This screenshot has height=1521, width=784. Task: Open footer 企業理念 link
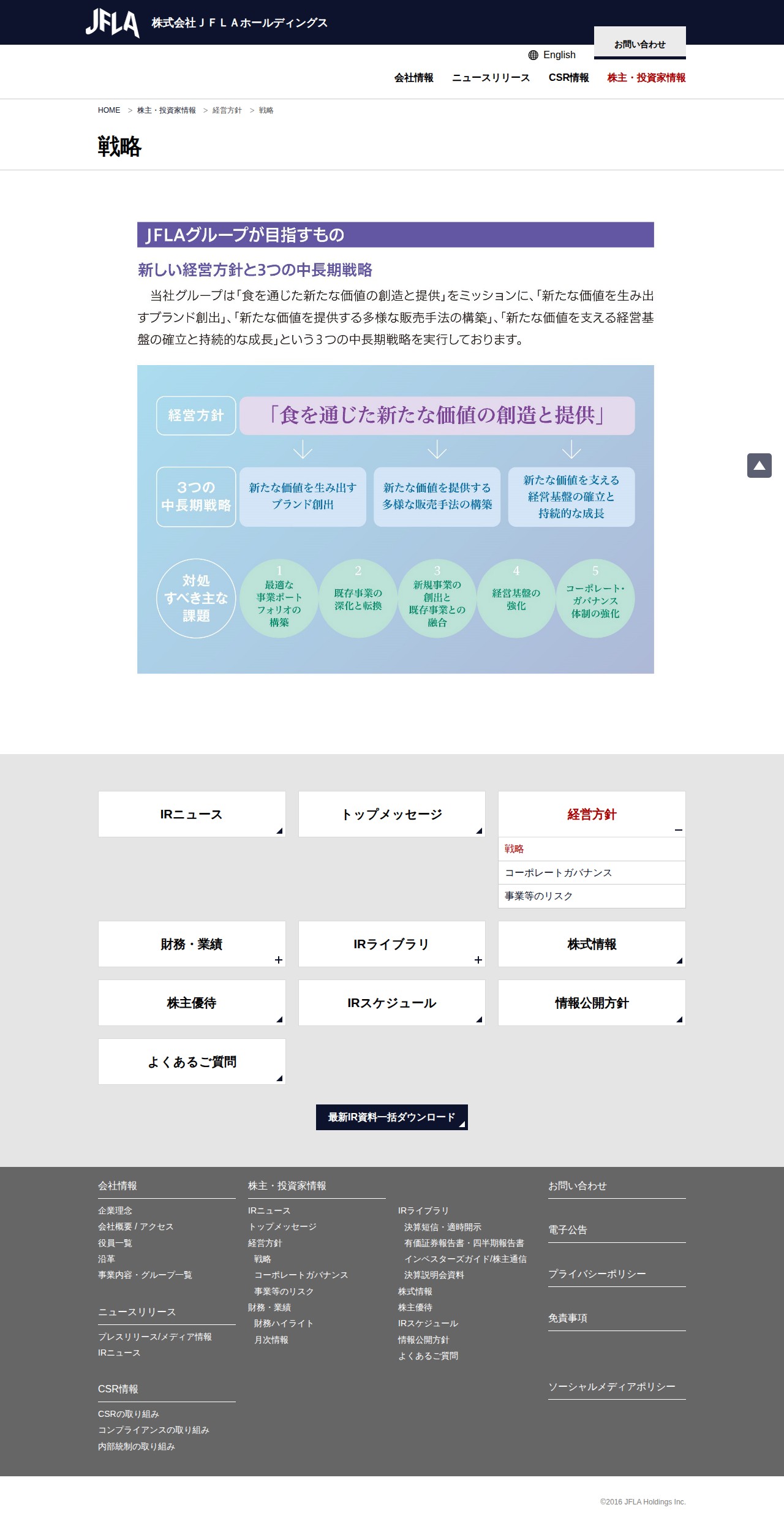(115, 1210)
